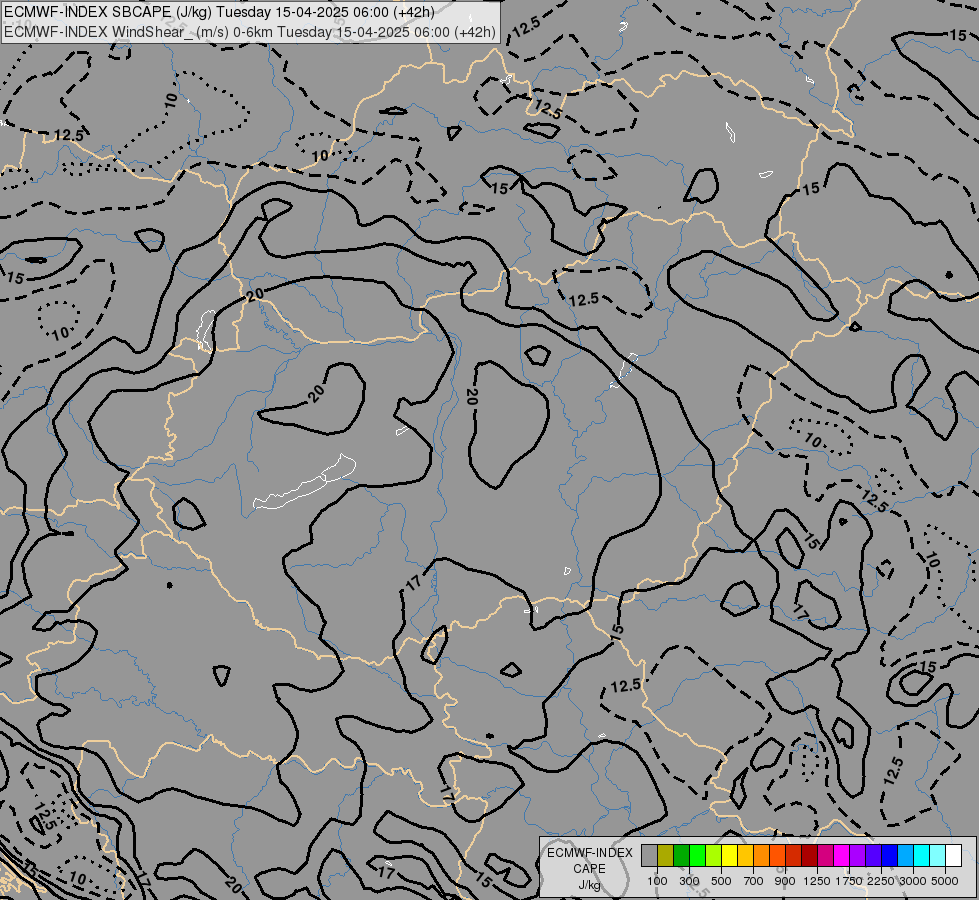Click the ECMWF-INDEX CAPE J/kg legend title
Viewport: 979px width, 900px height.
tap(589, 869)
